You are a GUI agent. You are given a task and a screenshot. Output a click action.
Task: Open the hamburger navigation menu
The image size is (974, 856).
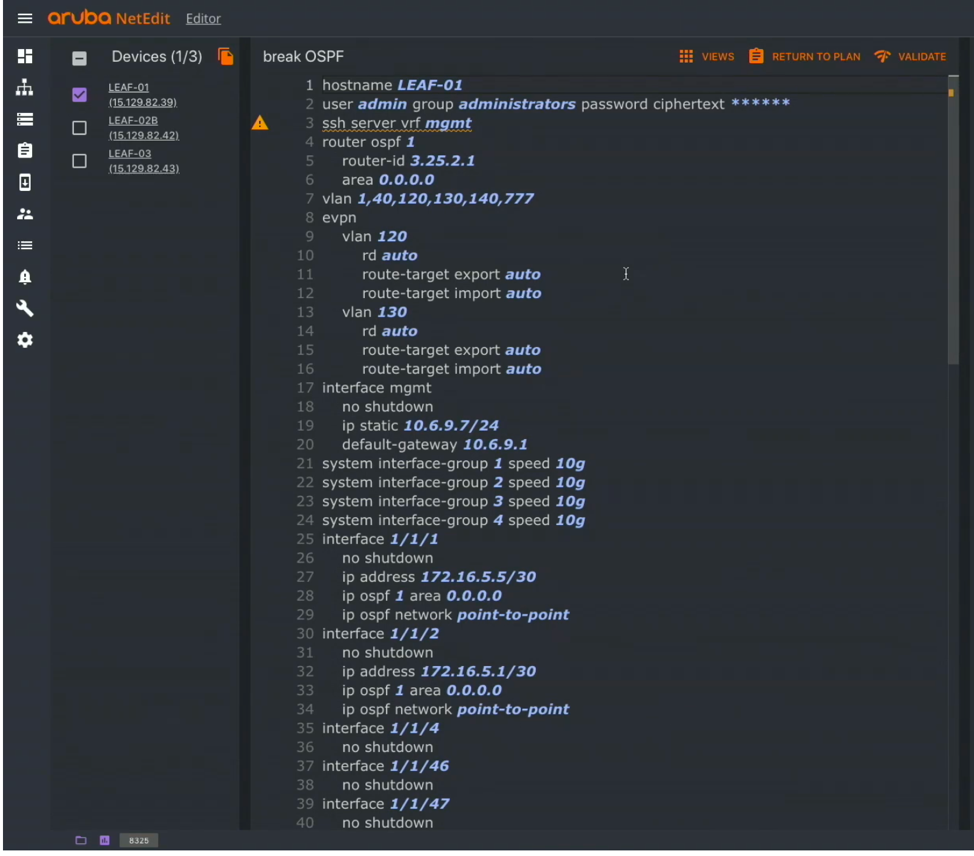click(25, 18)
